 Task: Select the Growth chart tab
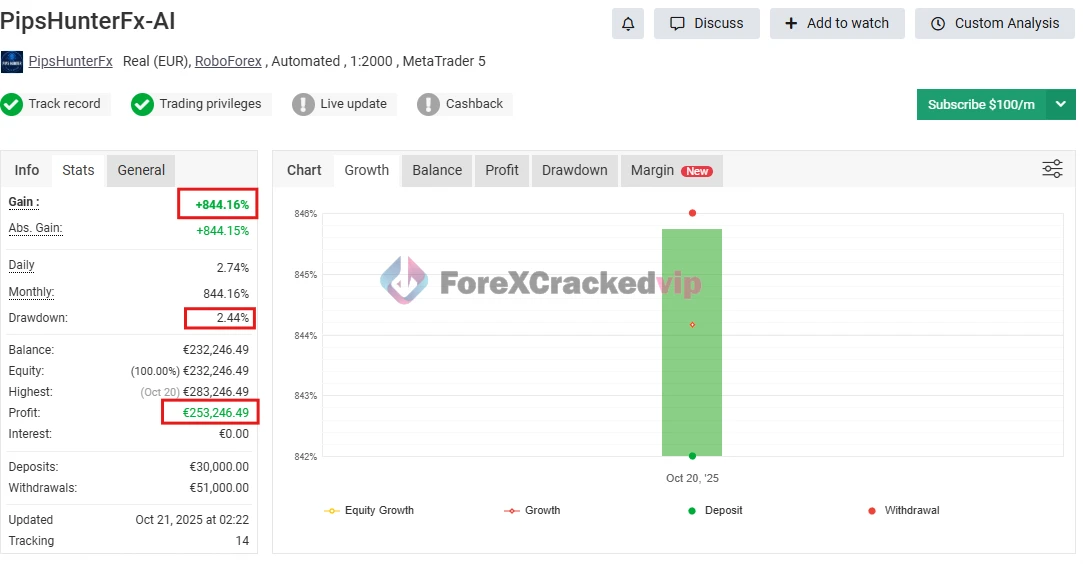tap(367, 170)
